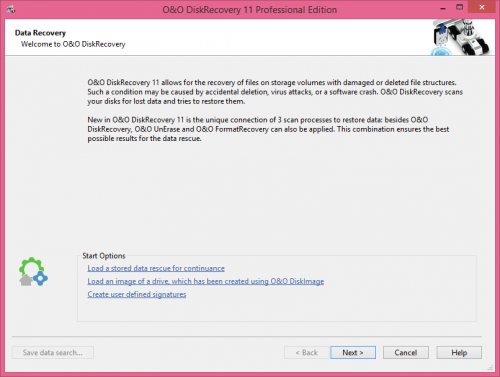Minimize the O&O DiskRecovery window
The width and height of the screenshot is (500, 377).
coord(443,8)
